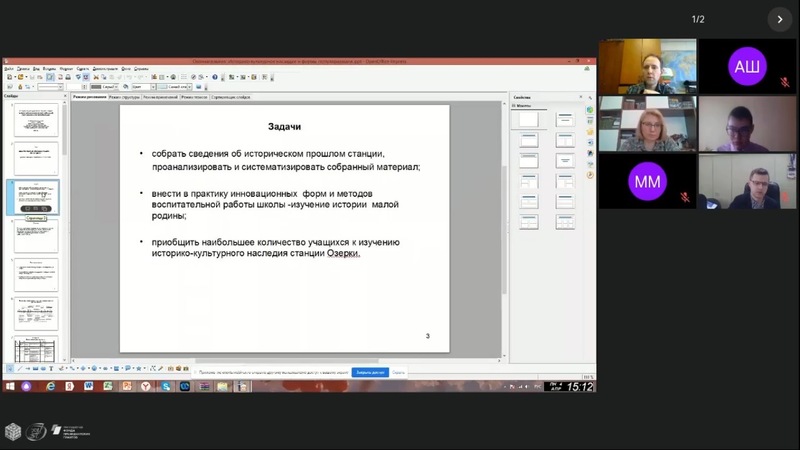Collapse the Макеты section in sidebar
Image resolution: width=800 pixels, height=450 pixels.
click(x=514, y=105)
